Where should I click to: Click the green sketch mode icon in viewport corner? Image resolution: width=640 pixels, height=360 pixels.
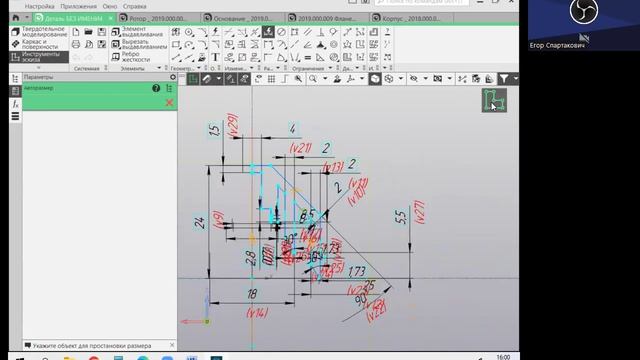point(494,100)
